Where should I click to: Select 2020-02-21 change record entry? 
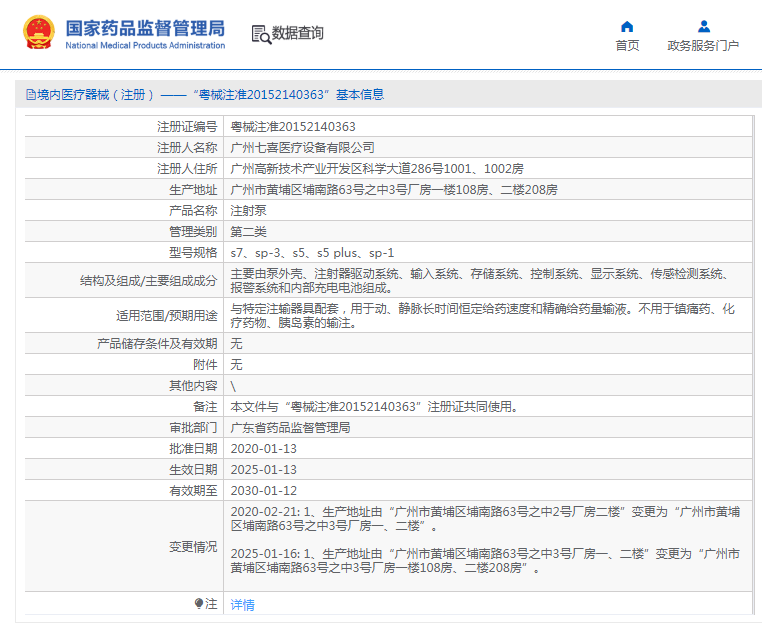[485, 519]
